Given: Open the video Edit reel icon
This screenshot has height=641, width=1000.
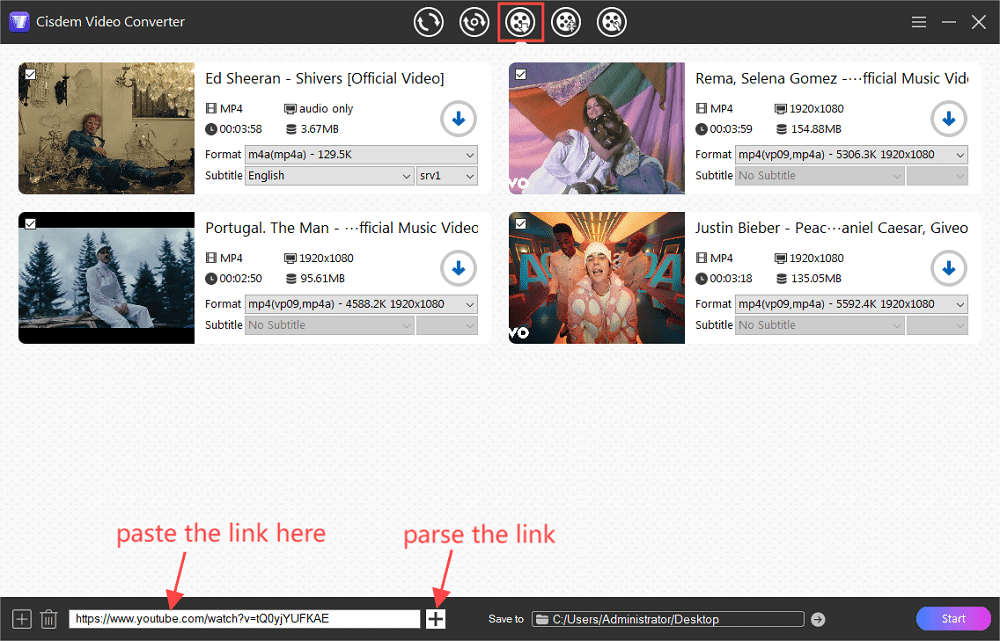Looking at the screenshot, I should click(x=566, y=21).
